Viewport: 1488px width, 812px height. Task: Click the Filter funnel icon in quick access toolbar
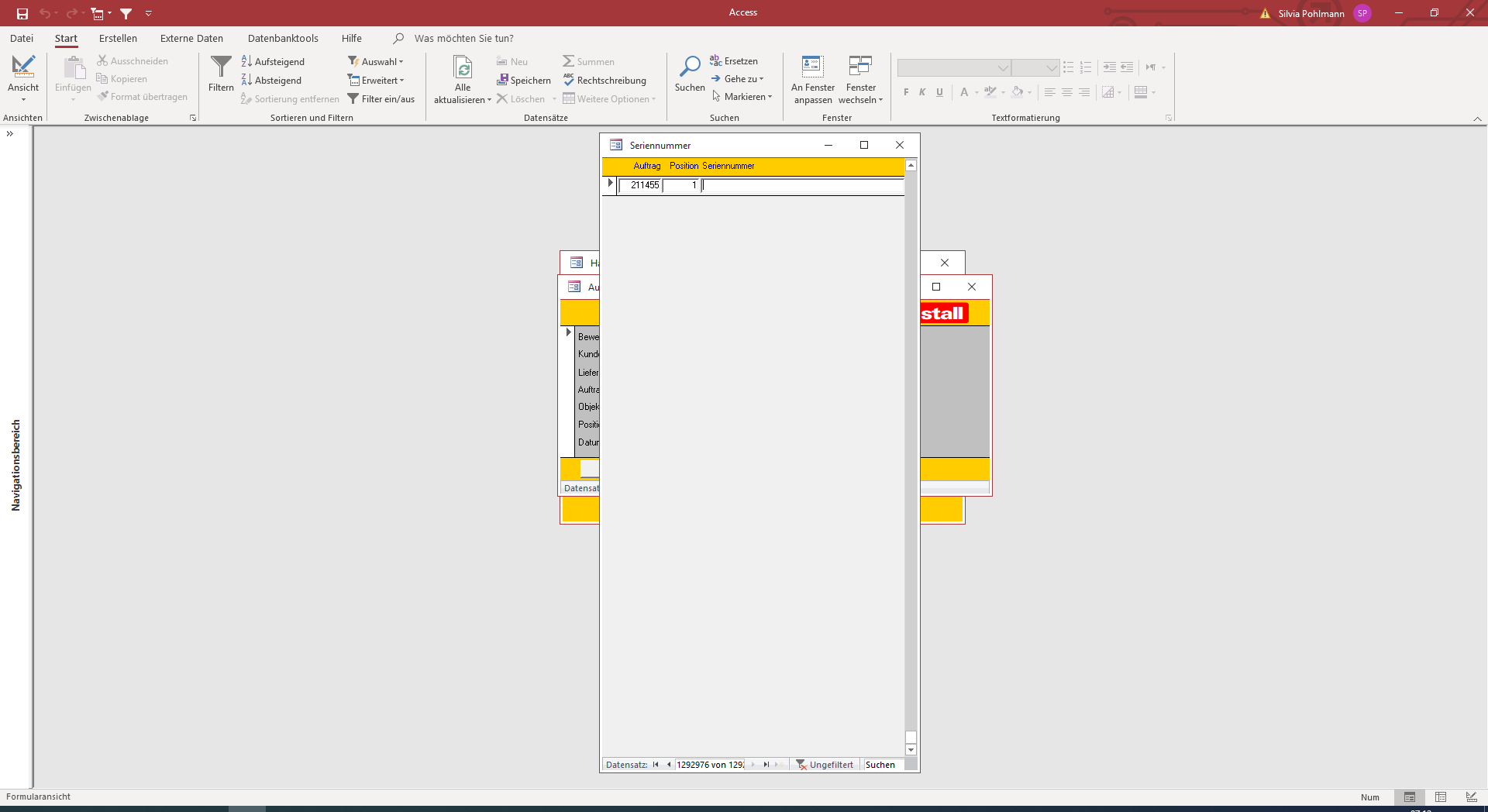[x=126, y=13]
